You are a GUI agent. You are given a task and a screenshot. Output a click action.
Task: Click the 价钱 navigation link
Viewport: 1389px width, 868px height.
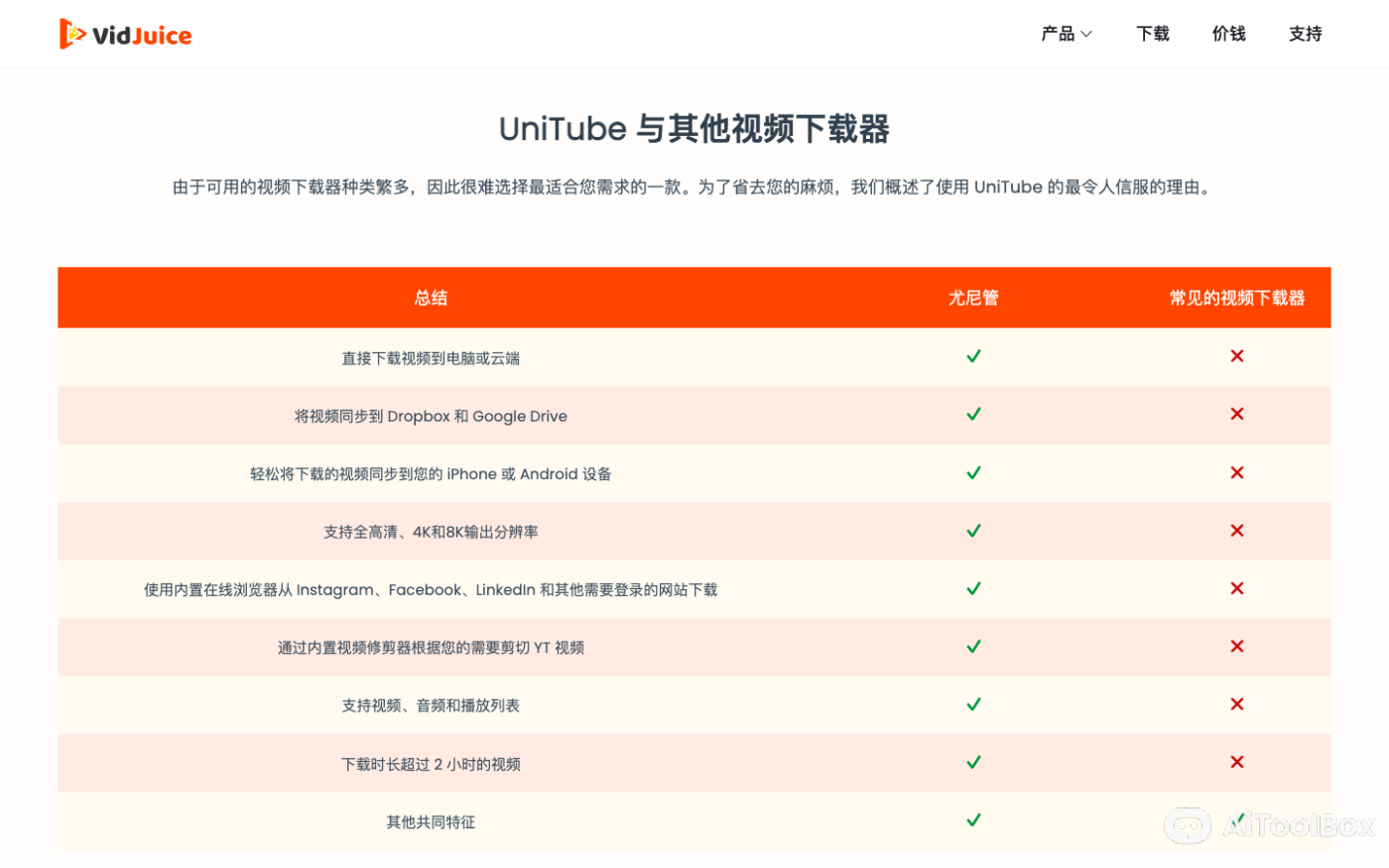click(x=1229, y=33)
